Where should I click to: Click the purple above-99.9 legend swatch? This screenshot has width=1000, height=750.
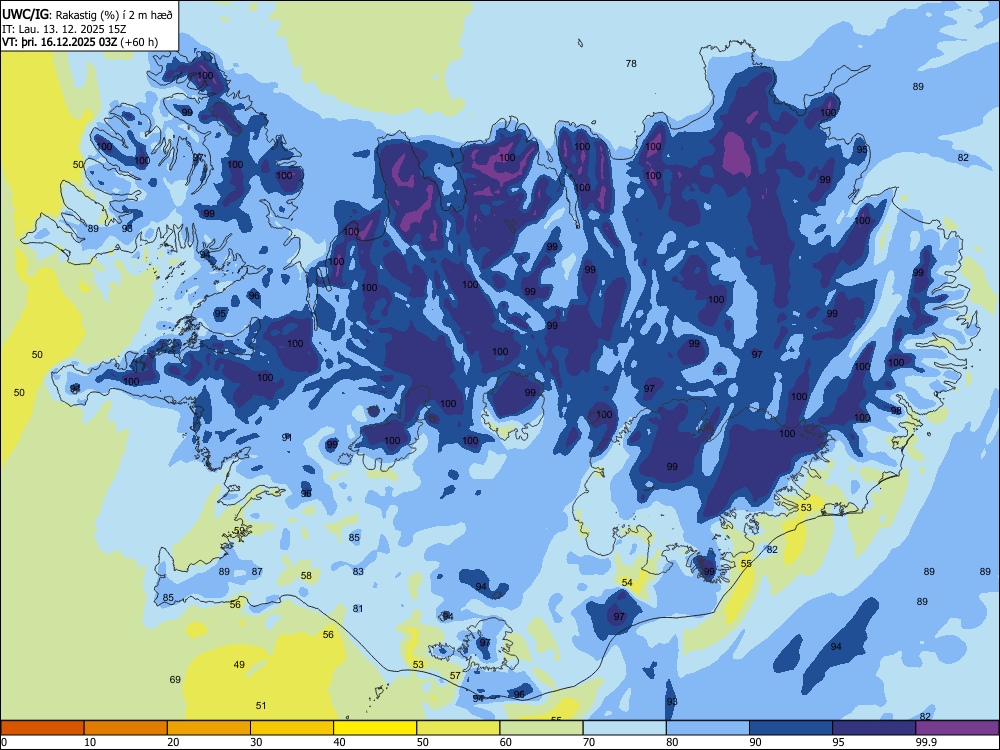pos(957,728)
